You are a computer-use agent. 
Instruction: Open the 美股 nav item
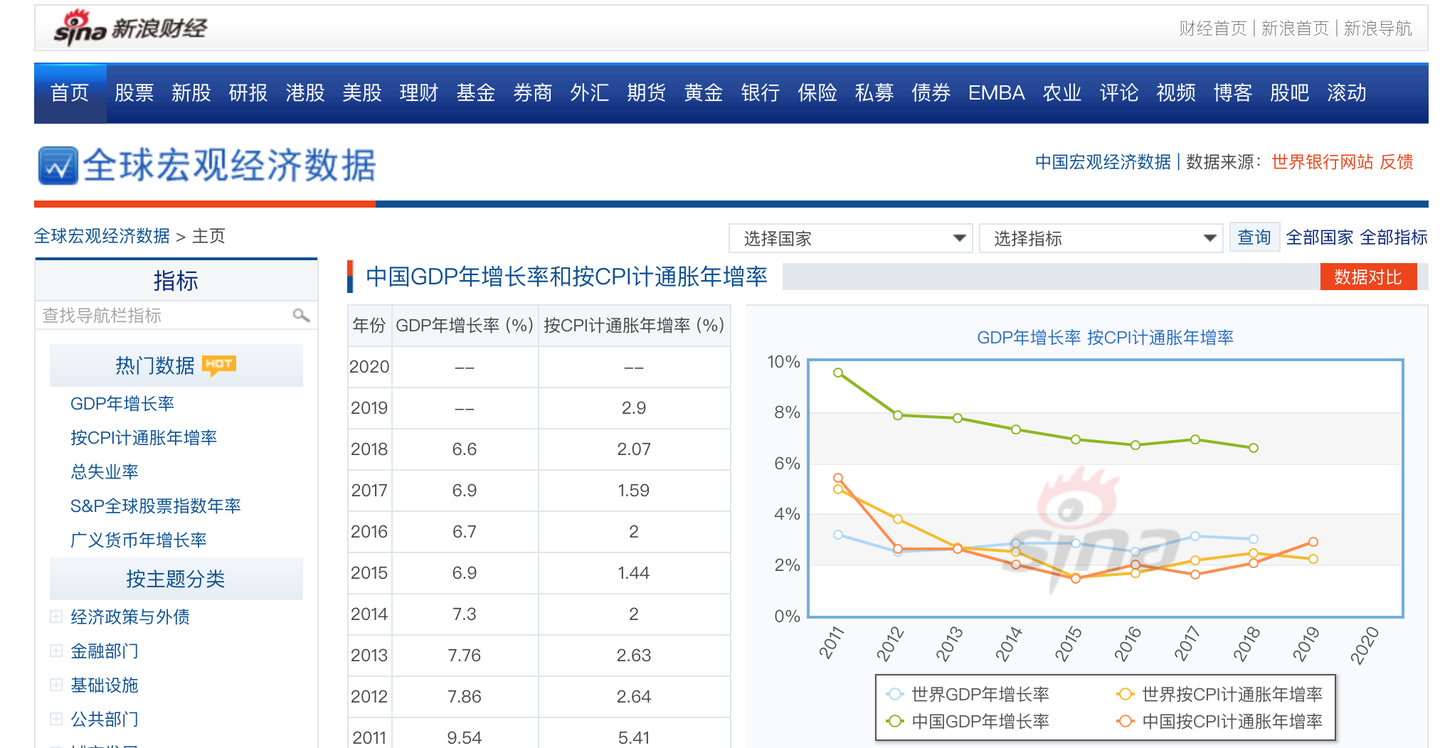(x=362, y=93)
